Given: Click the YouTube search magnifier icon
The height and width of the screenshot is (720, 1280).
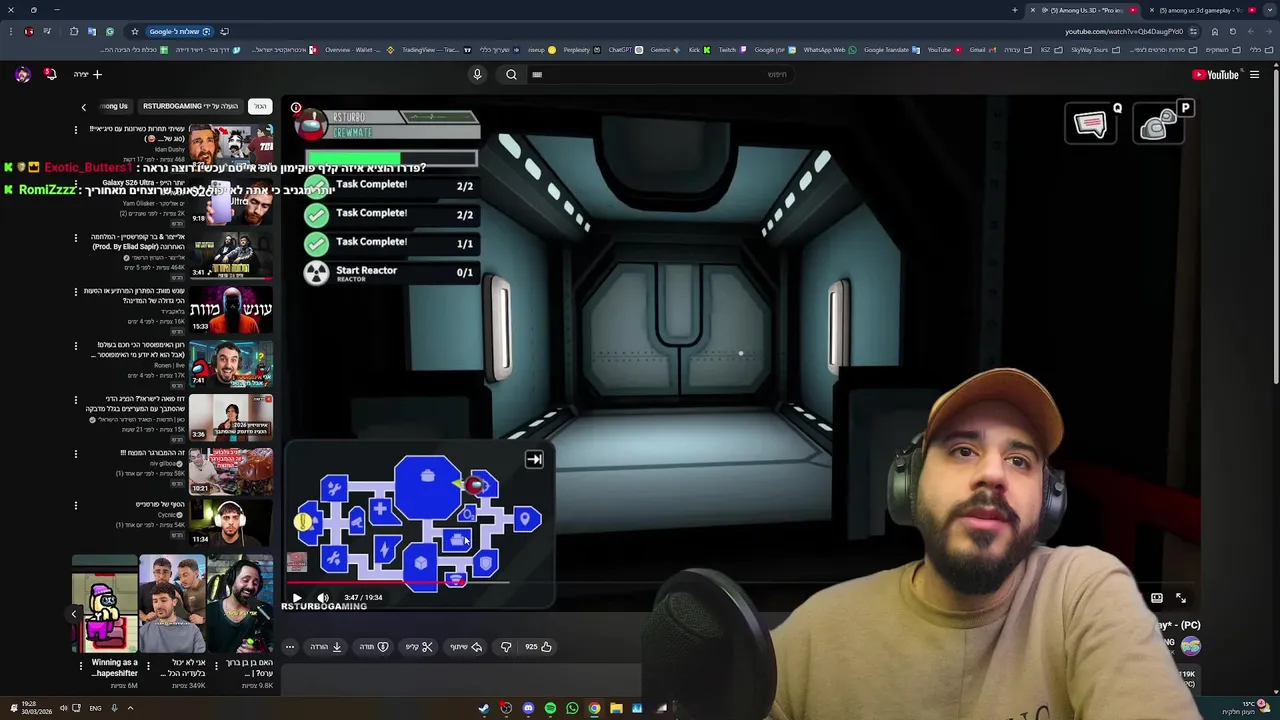Looking at the screenshot, I should pyautogui.click(x=511, y=74).
